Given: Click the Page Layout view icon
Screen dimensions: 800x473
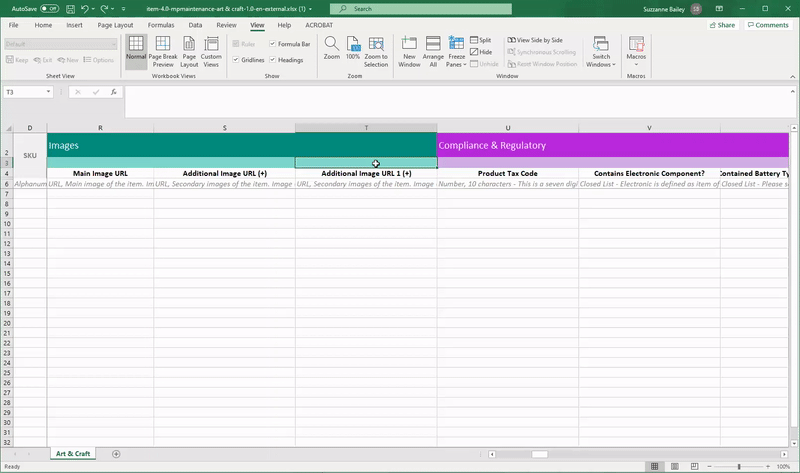Looking at the screenshot, I should pos(189,52).
